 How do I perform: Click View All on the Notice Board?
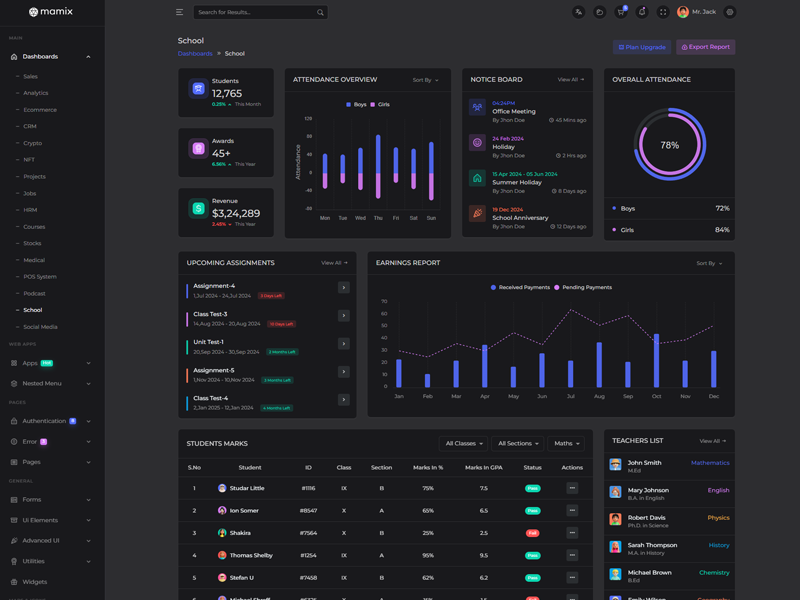tap(570, 80)
